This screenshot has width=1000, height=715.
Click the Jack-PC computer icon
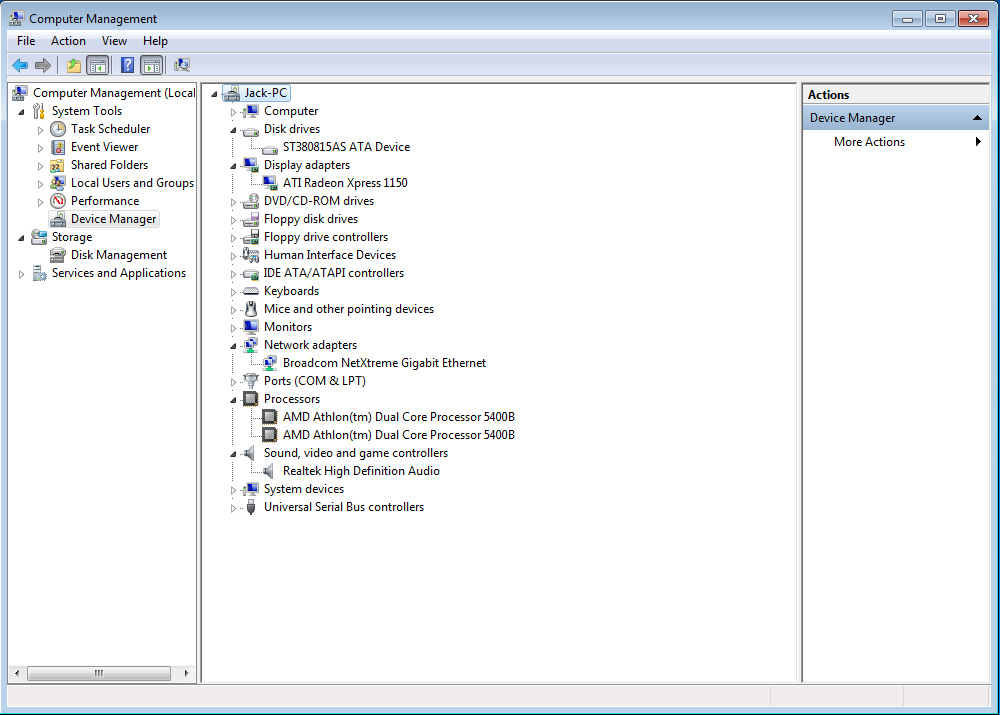pos(232,93)
